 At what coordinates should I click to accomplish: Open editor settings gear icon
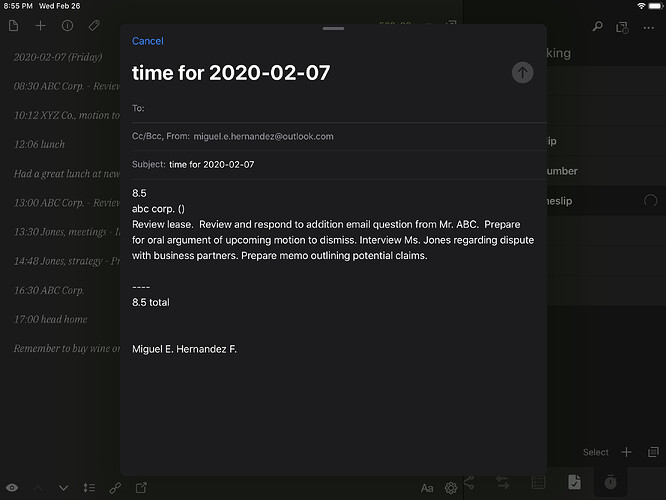(451, 488)
